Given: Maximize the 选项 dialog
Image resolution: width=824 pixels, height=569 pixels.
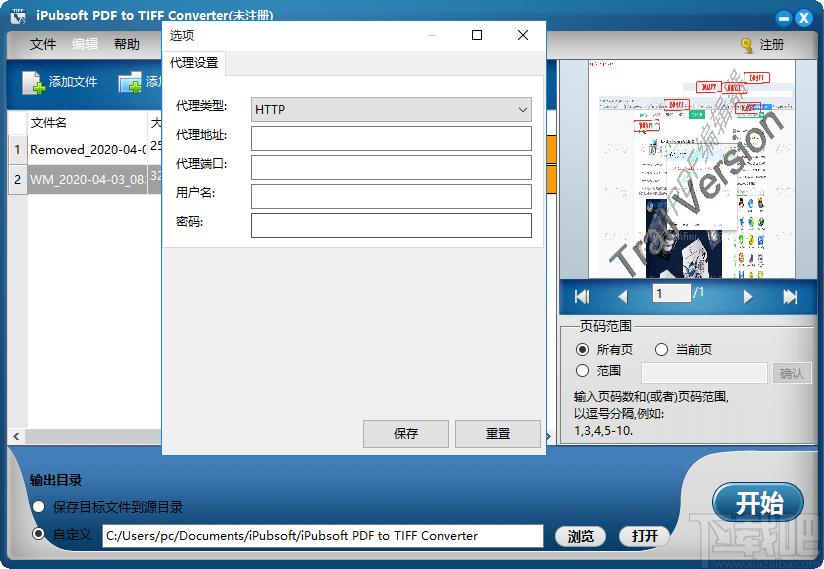Looking at the screenshot, I should (477, 35).
